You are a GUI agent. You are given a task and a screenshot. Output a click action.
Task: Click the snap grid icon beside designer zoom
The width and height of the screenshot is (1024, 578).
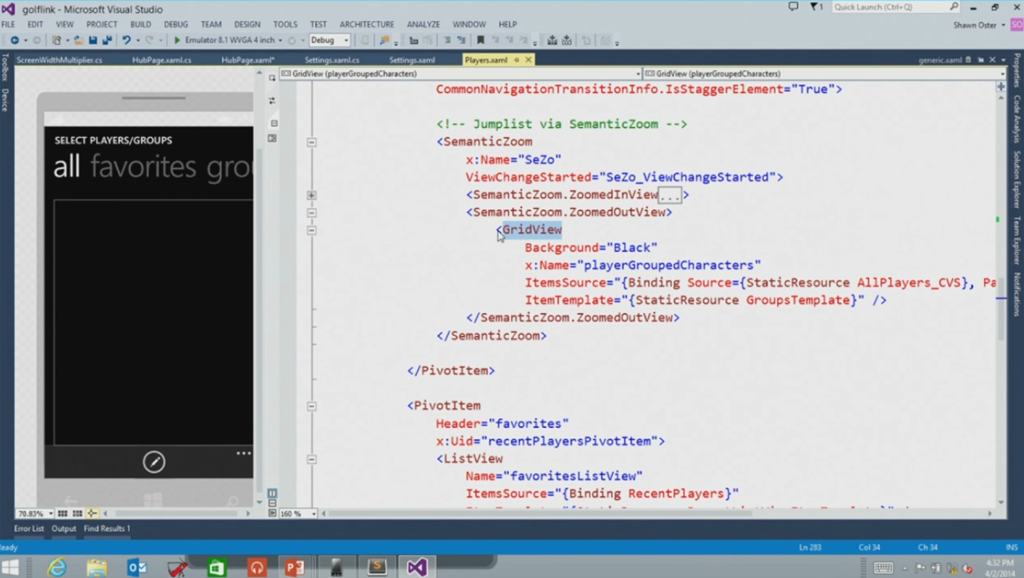click(63, 513)
